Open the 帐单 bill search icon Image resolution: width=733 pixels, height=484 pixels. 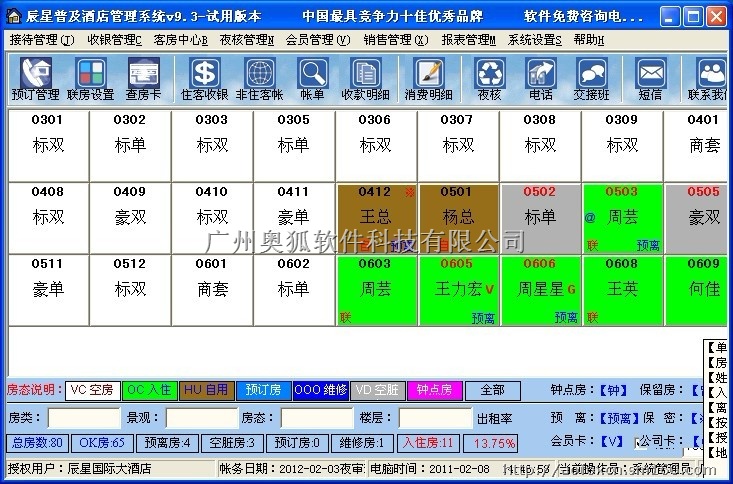[x=312, y=79]
